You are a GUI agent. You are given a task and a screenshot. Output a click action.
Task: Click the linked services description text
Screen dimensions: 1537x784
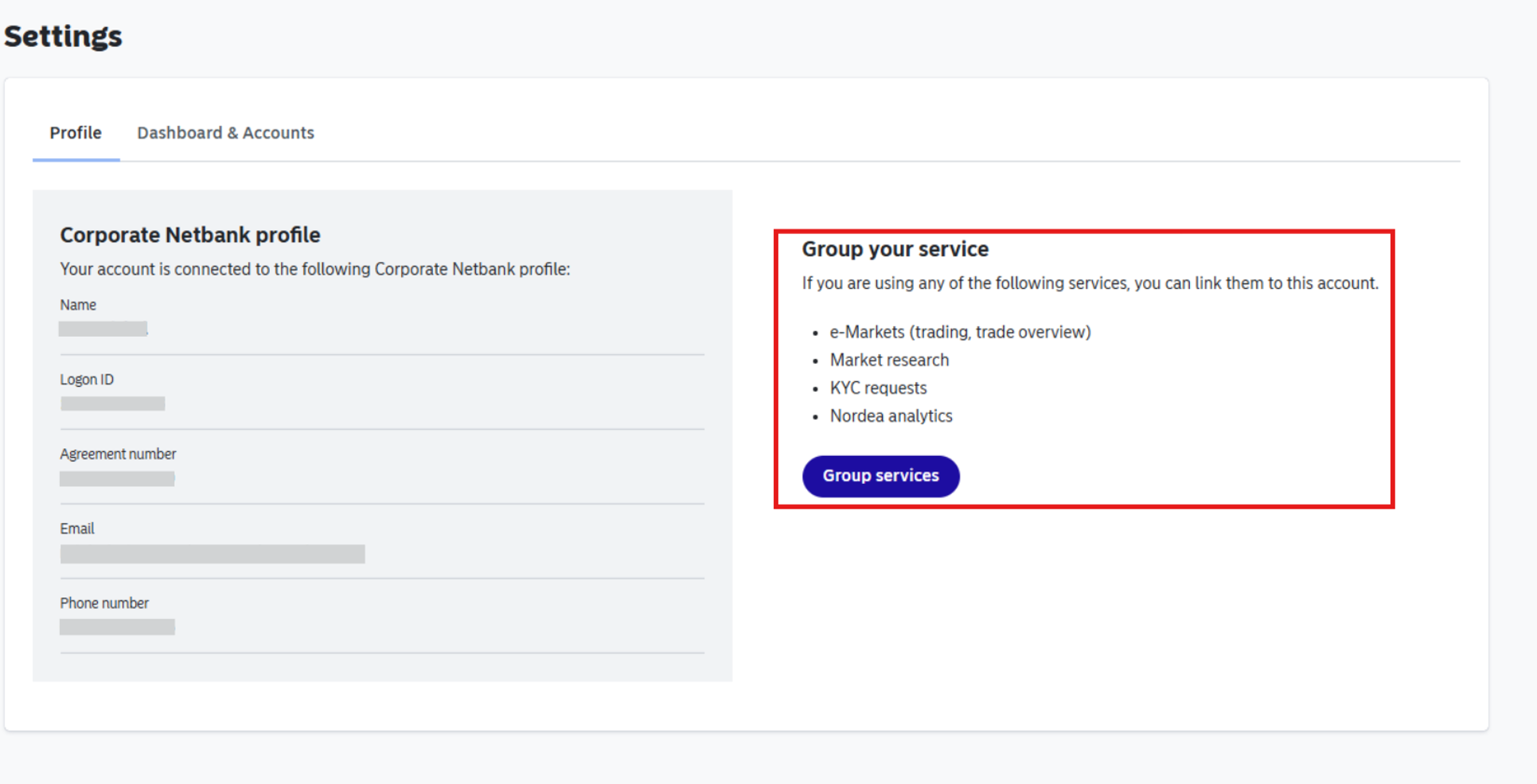(1090, 283)
